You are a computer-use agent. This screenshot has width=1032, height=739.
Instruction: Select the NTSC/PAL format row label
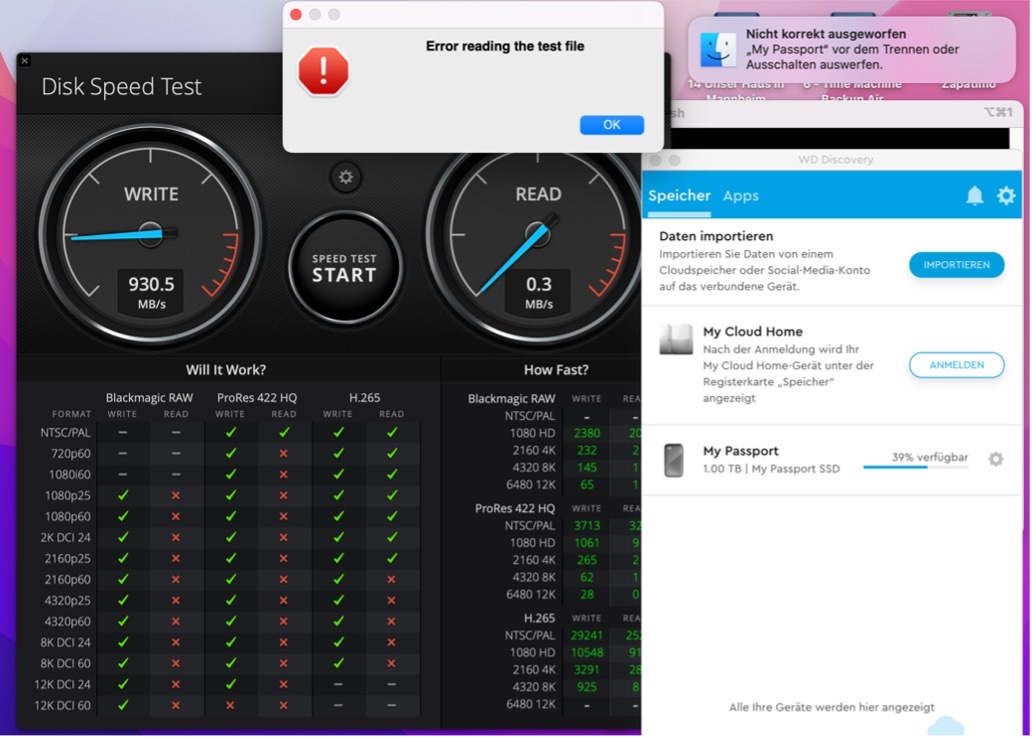pyautogui.click(x=65, y=432)
